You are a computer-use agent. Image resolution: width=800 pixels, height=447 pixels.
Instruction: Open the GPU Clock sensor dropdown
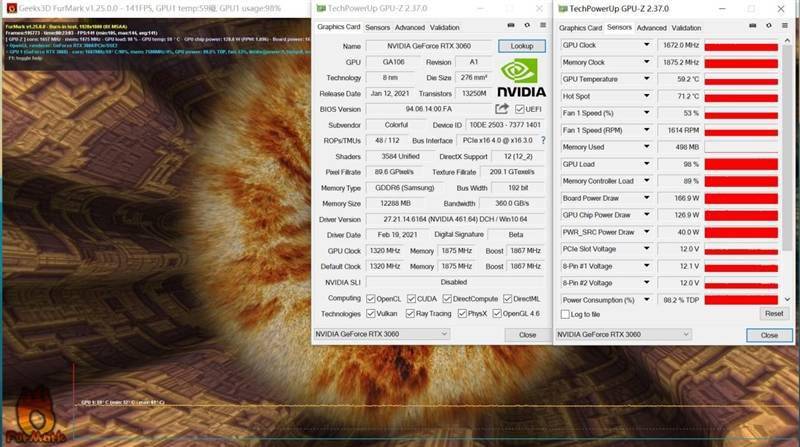click(646, 45)
